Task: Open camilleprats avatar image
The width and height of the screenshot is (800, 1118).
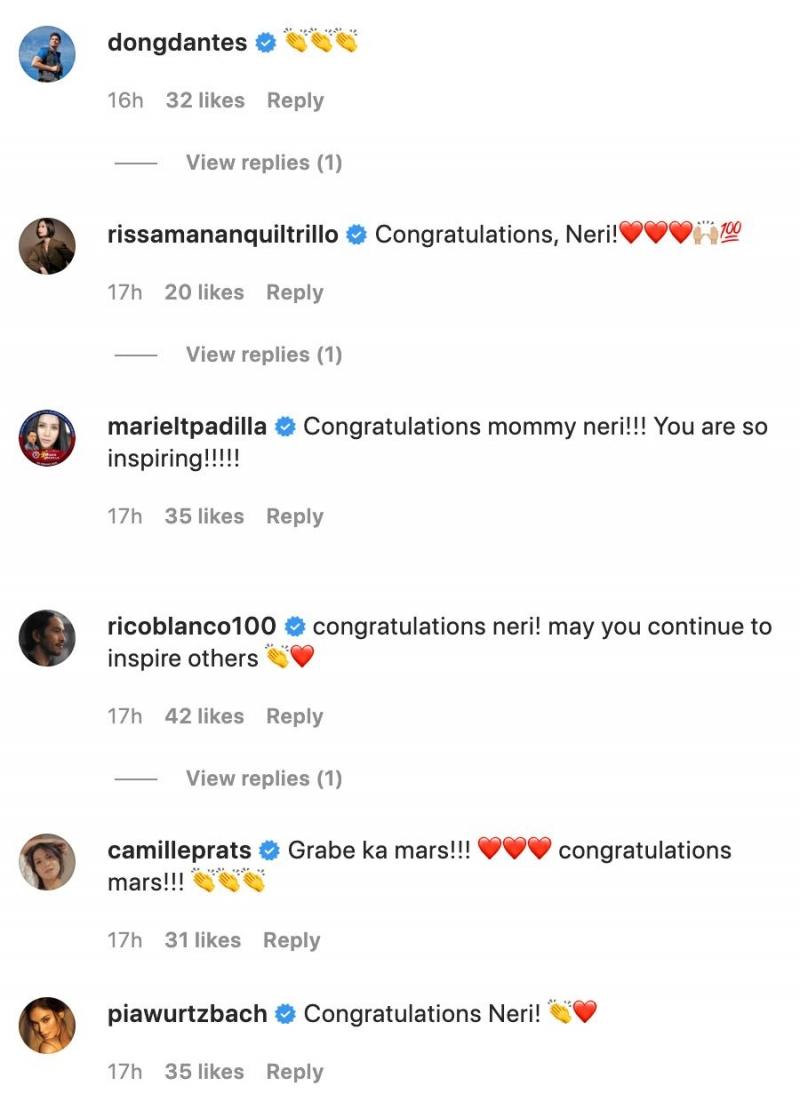Action: tap(47, 862)
